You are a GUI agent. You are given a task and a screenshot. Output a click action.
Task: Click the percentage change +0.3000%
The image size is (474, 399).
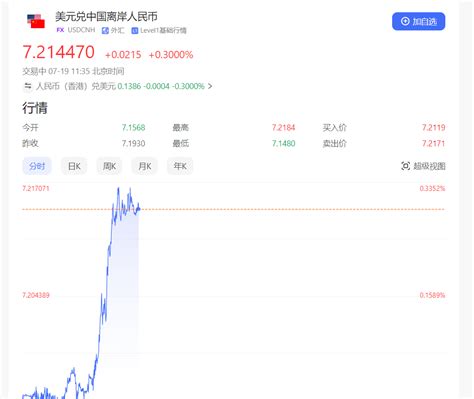(x=171, y=55)
